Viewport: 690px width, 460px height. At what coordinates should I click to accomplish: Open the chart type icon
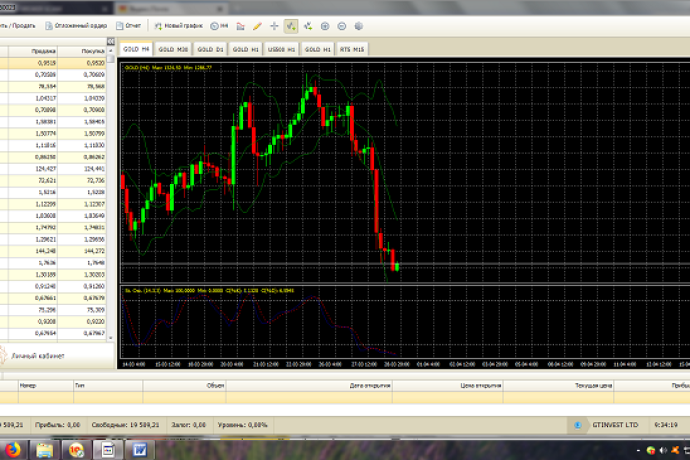pos(240,26)
